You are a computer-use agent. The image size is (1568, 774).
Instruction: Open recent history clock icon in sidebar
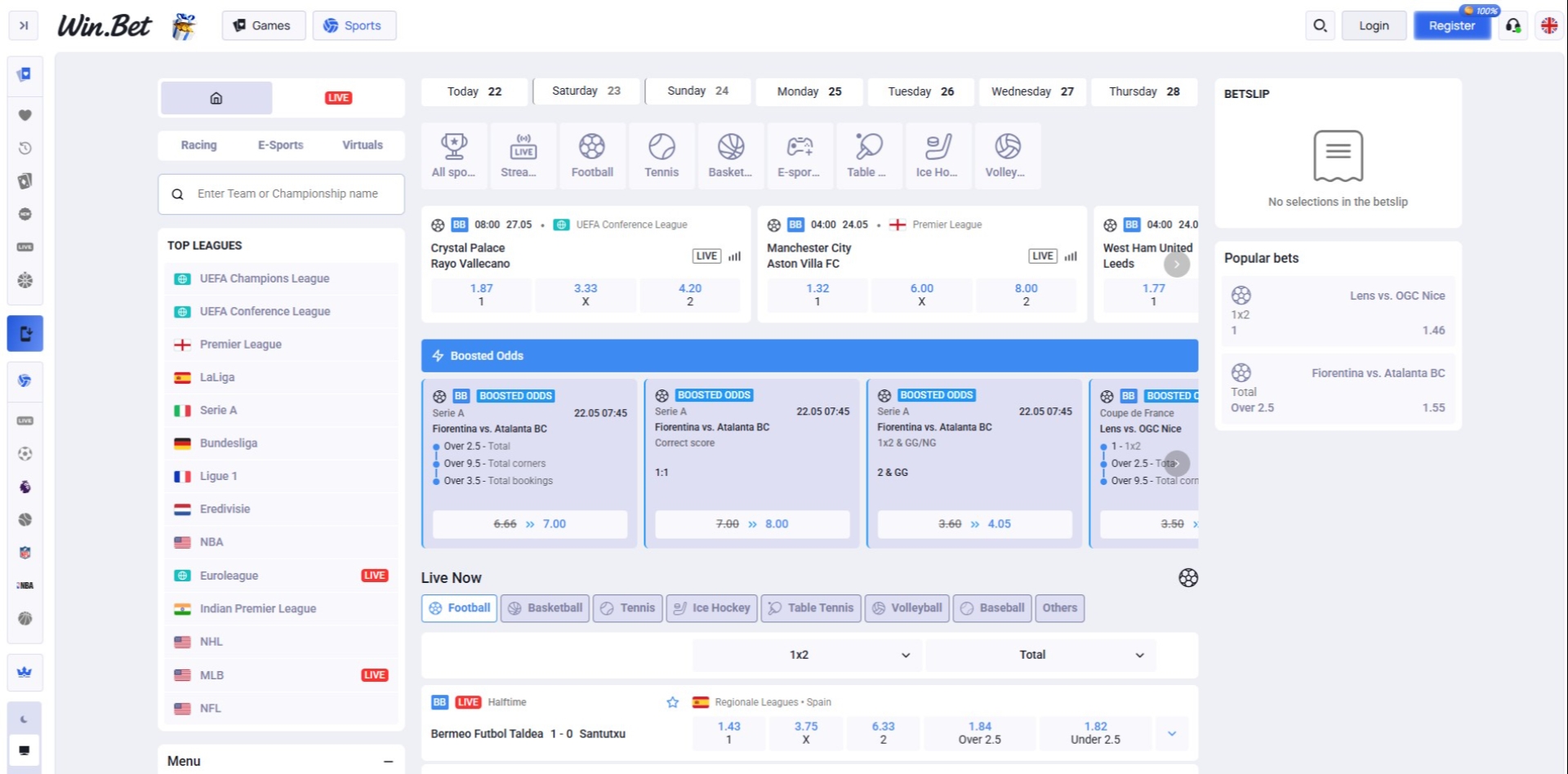coord(25,148)
